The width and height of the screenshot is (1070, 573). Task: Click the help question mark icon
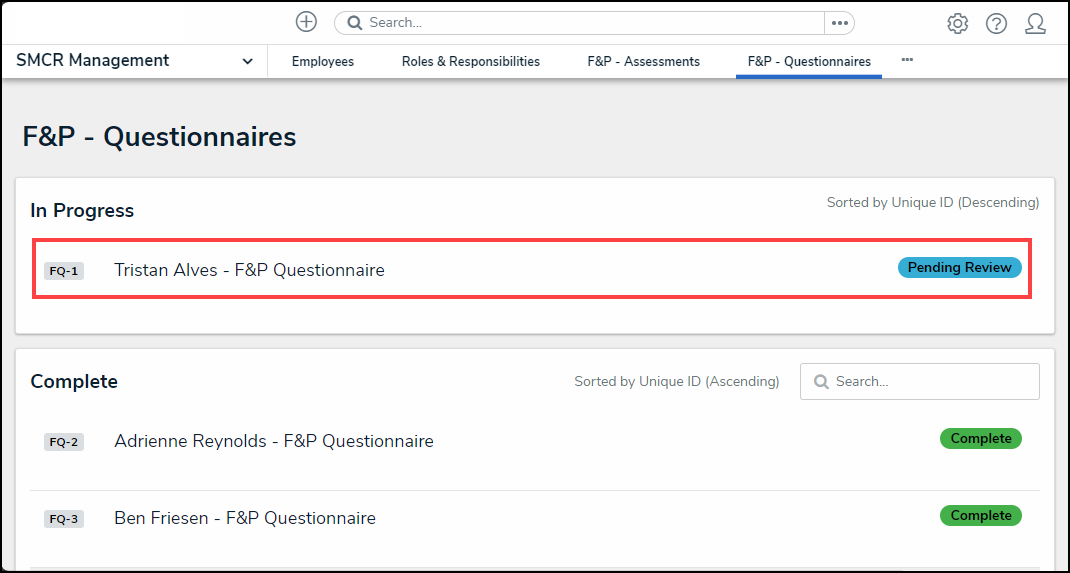[996, 24]
